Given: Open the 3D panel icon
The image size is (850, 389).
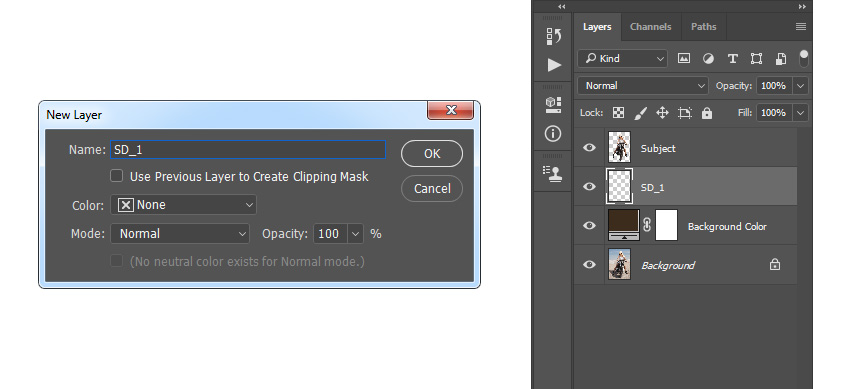Looking at the screenshot, I should point(553,105).
